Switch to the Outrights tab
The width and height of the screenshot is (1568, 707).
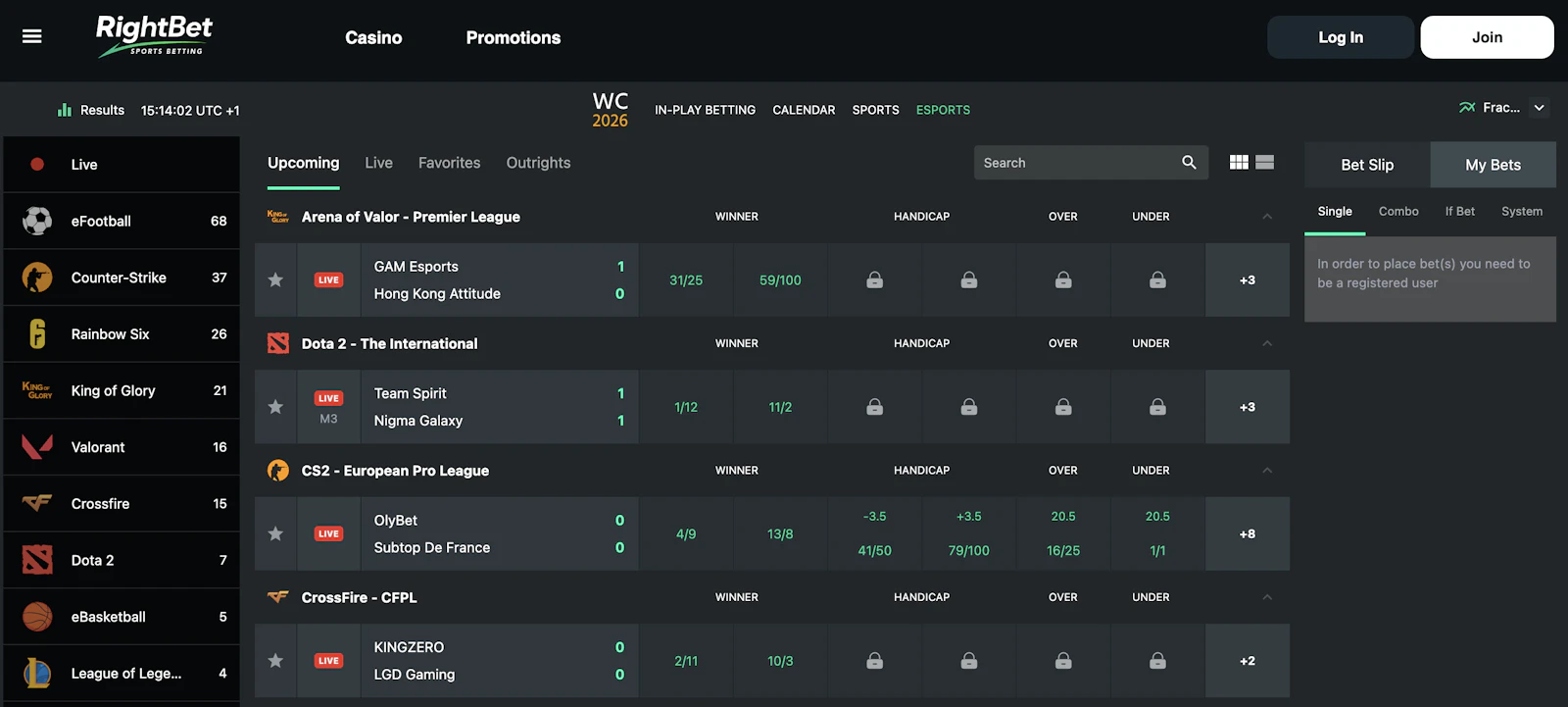coord(538,163)
